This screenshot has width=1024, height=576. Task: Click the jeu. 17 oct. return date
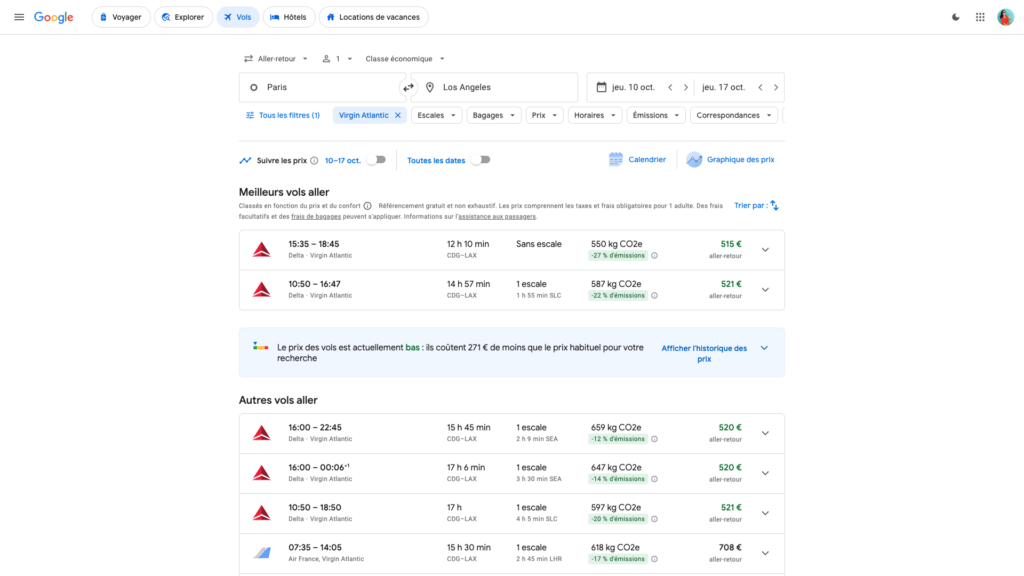pos(724,88)
